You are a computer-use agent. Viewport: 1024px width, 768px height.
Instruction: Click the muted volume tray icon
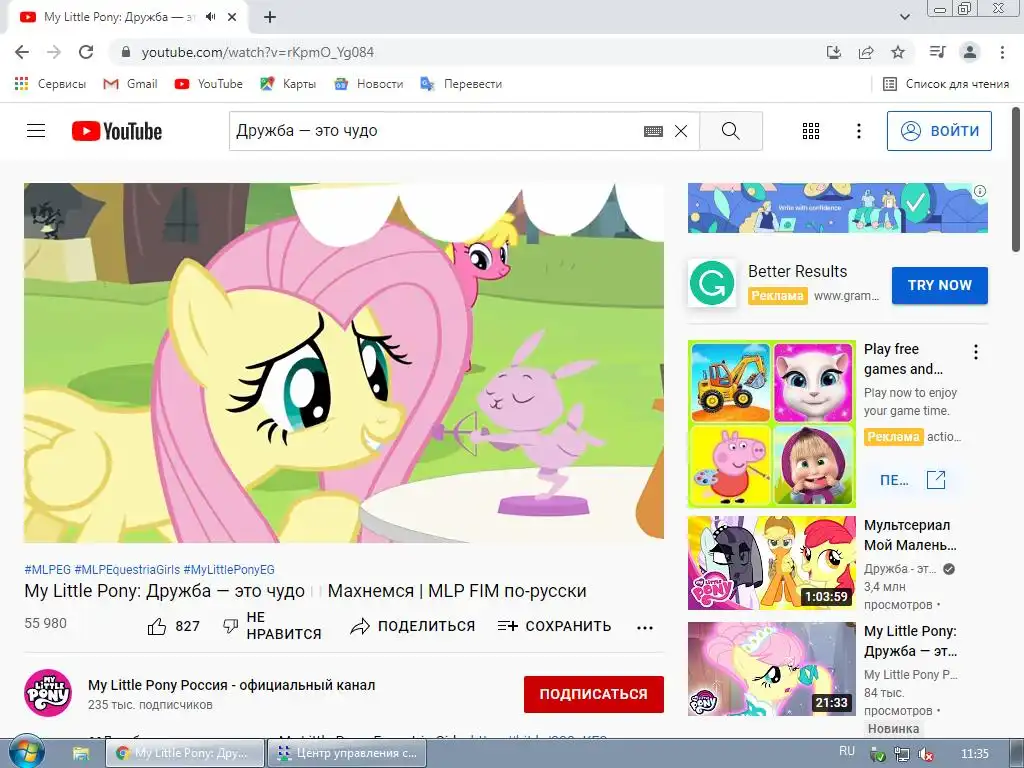(x=925, y=754)
